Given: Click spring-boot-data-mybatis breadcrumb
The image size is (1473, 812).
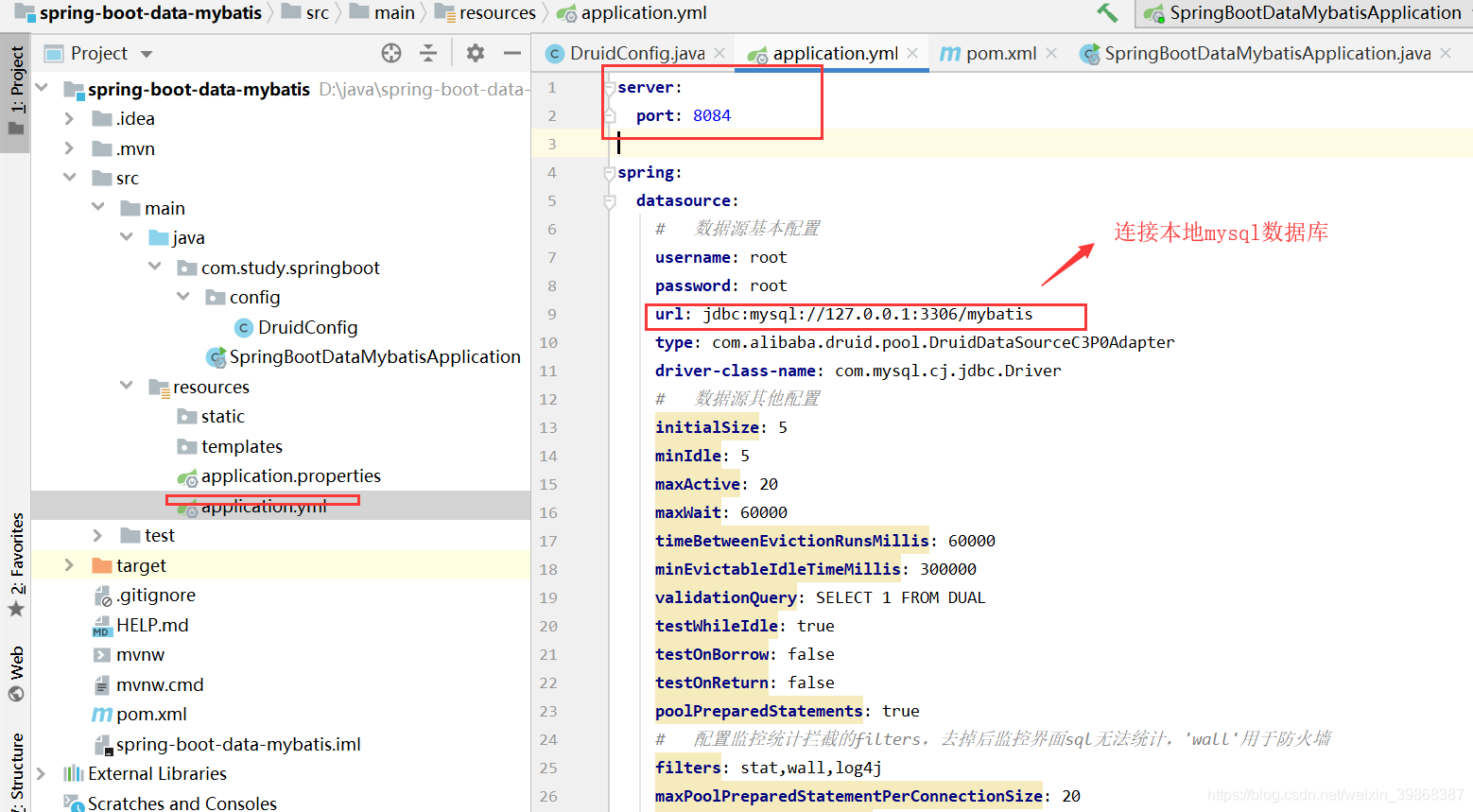Looking at the screenshot, I should tap(138, 13).
